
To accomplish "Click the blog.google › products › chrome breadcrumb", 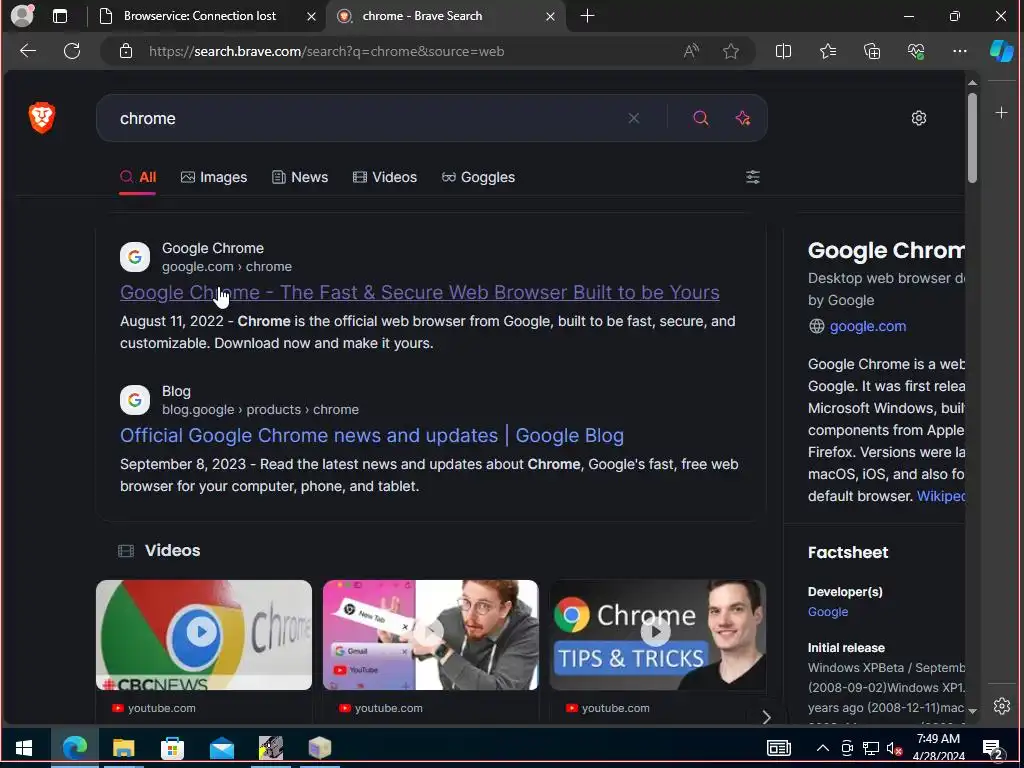I will click(x=260, y=409).
